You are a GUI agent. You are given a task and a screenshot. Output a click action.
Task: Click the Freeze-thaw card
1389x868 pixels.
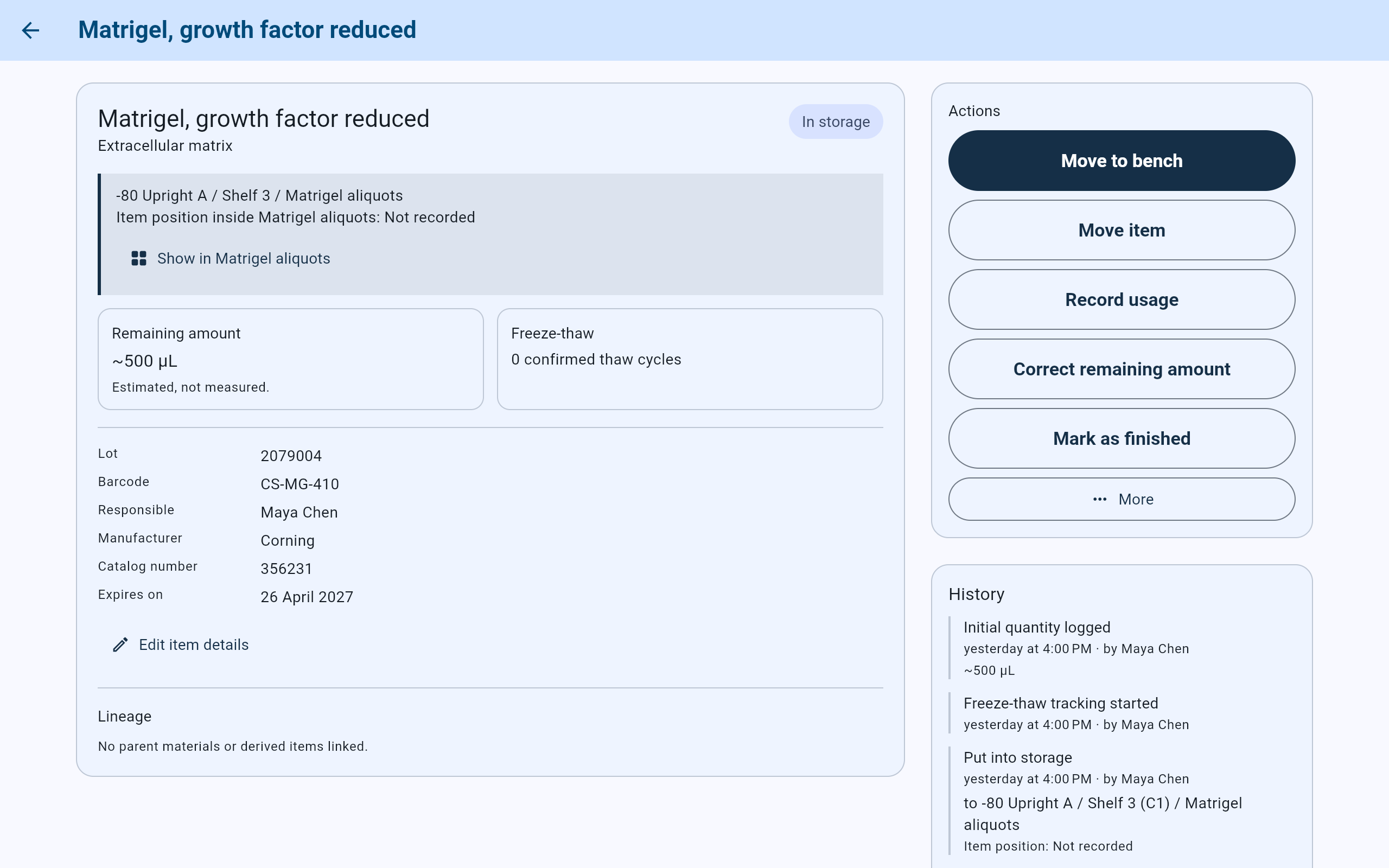pos(690,359)
